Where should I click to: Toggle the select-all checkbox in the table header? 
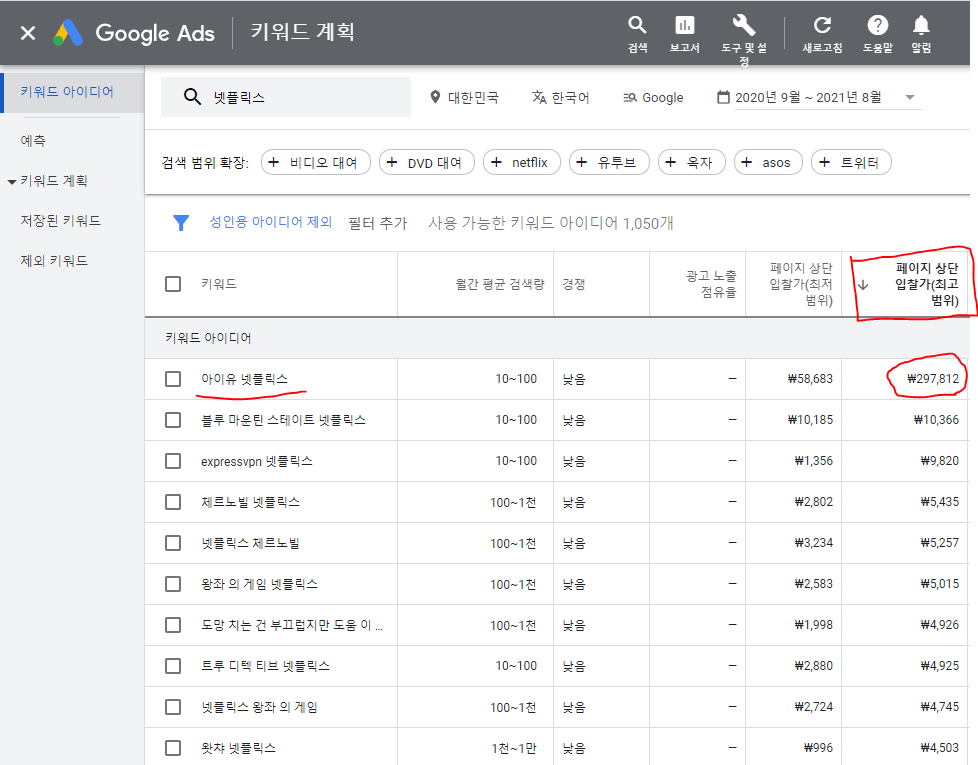(173, 284)
